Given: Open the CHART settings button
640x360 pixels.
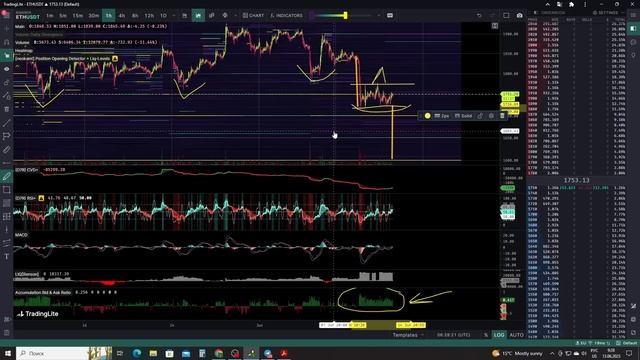Looking at the screenshot, I should 253,16.
